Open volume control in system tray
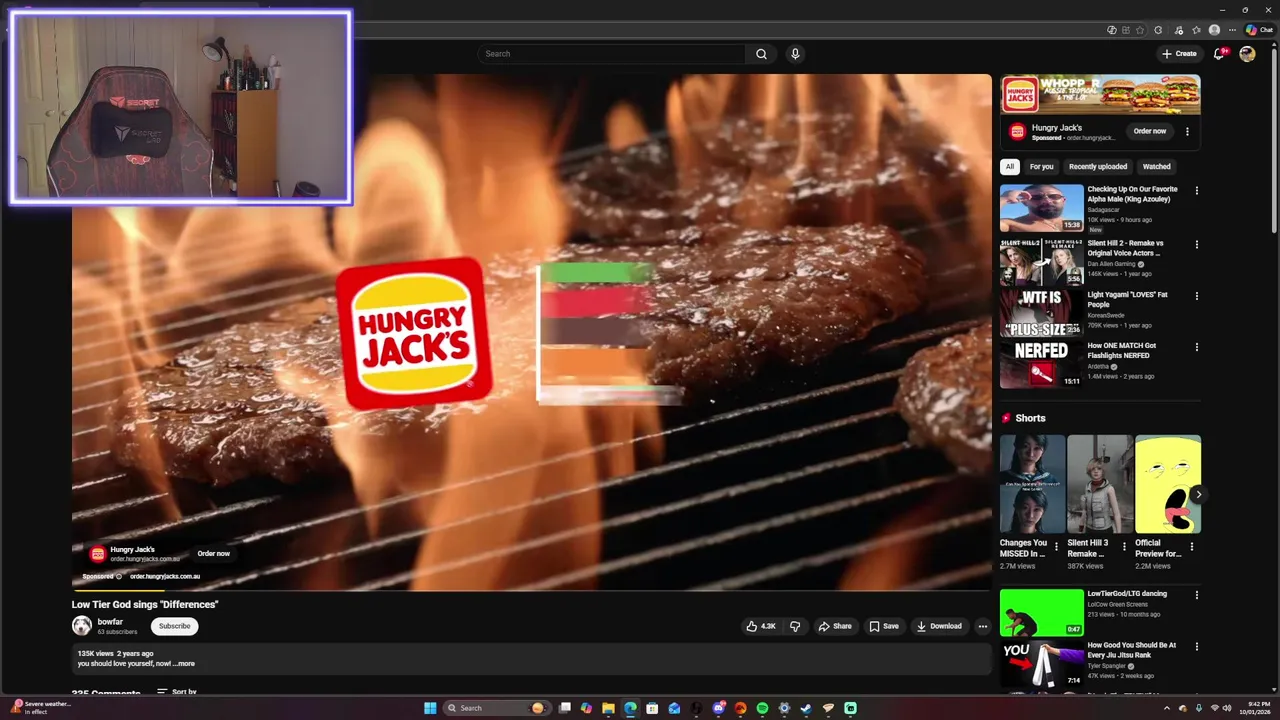1280x720 pixels. (1227, 708)
